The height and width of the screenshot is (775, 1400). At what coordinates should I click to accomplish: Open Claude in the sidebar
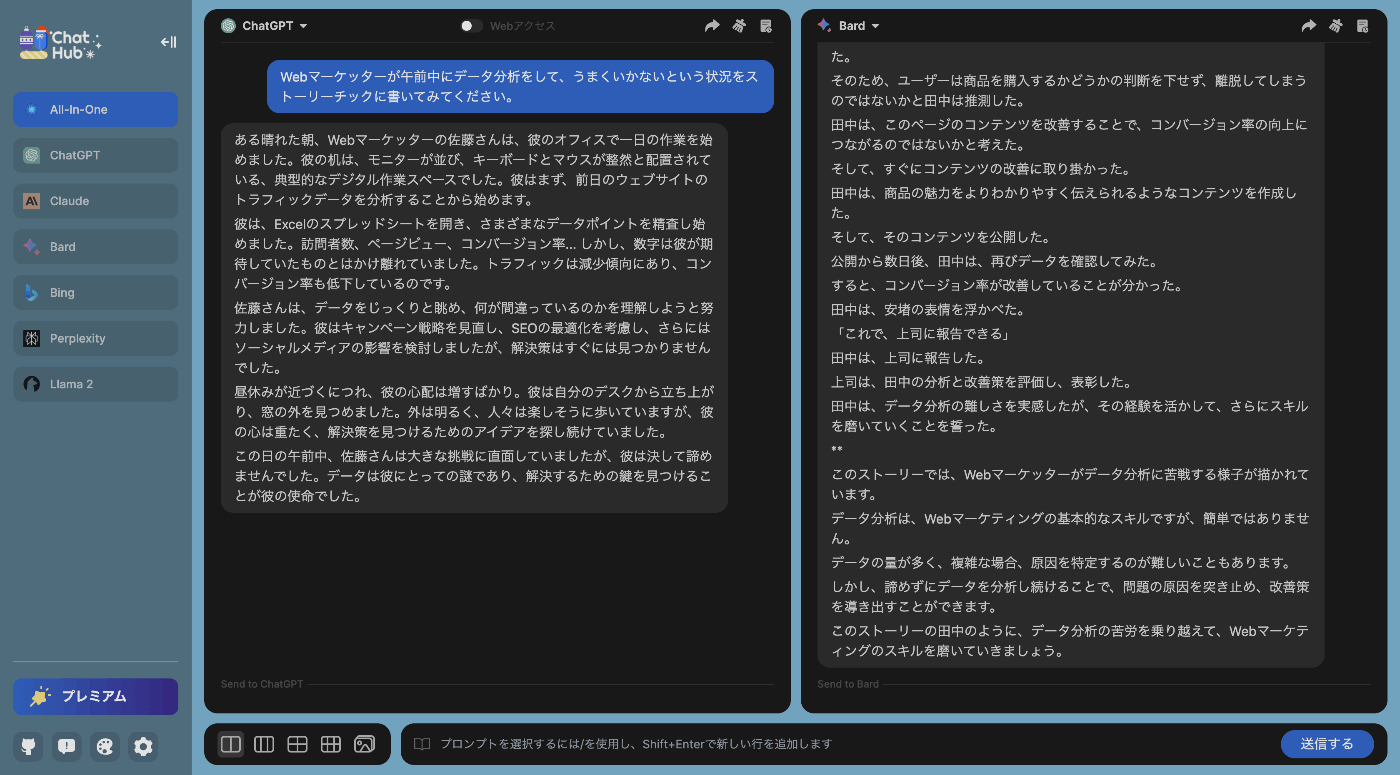pos(95,201)
